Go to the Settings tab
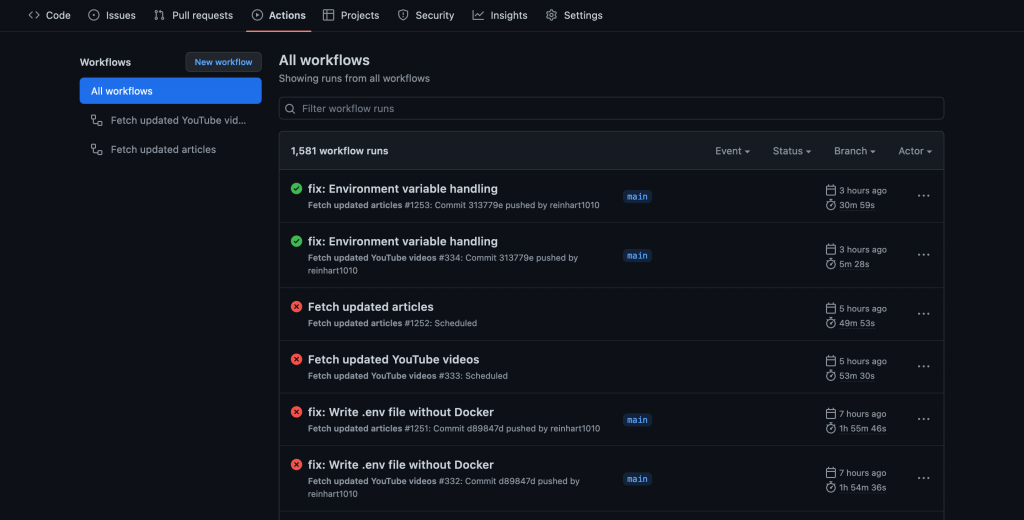The image size is (1024, 520). [x=574, y=16]
